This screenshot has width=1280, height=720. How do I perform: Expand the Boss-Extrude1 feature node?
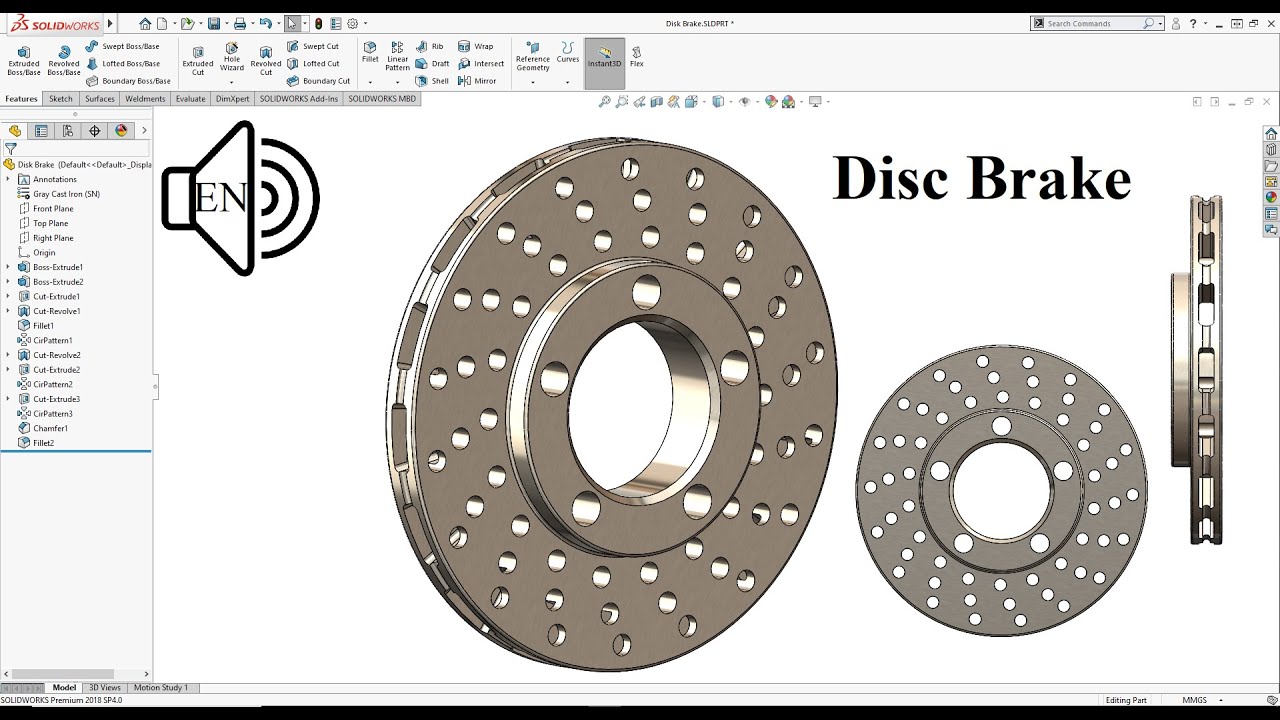pyautogui.click(x=8, y=267)
